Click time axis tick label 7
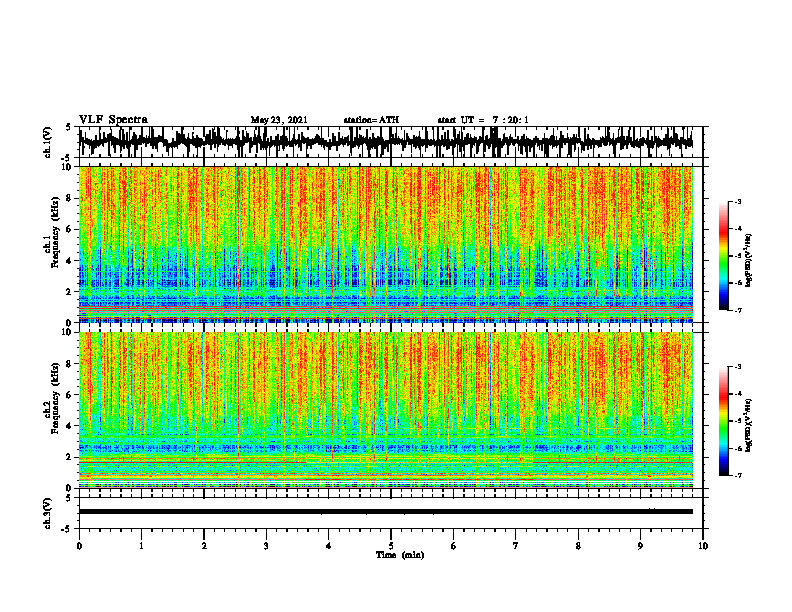The height and width of the screenshot is (612, 792). click(516, 546)
